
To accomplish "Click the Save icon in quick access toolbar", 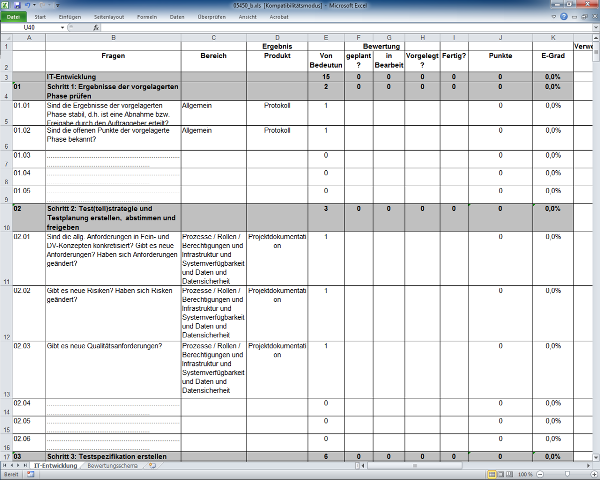I will pyautogui.click(x=17, y=5).
